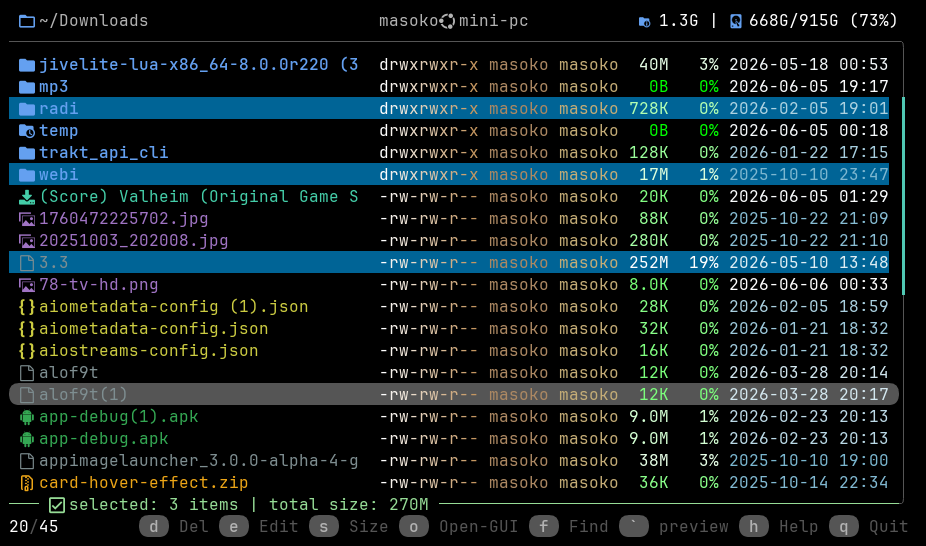Click the file icon of appimagelauncher_3.0.0-alpha
This screenshot has width=926, height=546.
(x=27, y=461)
